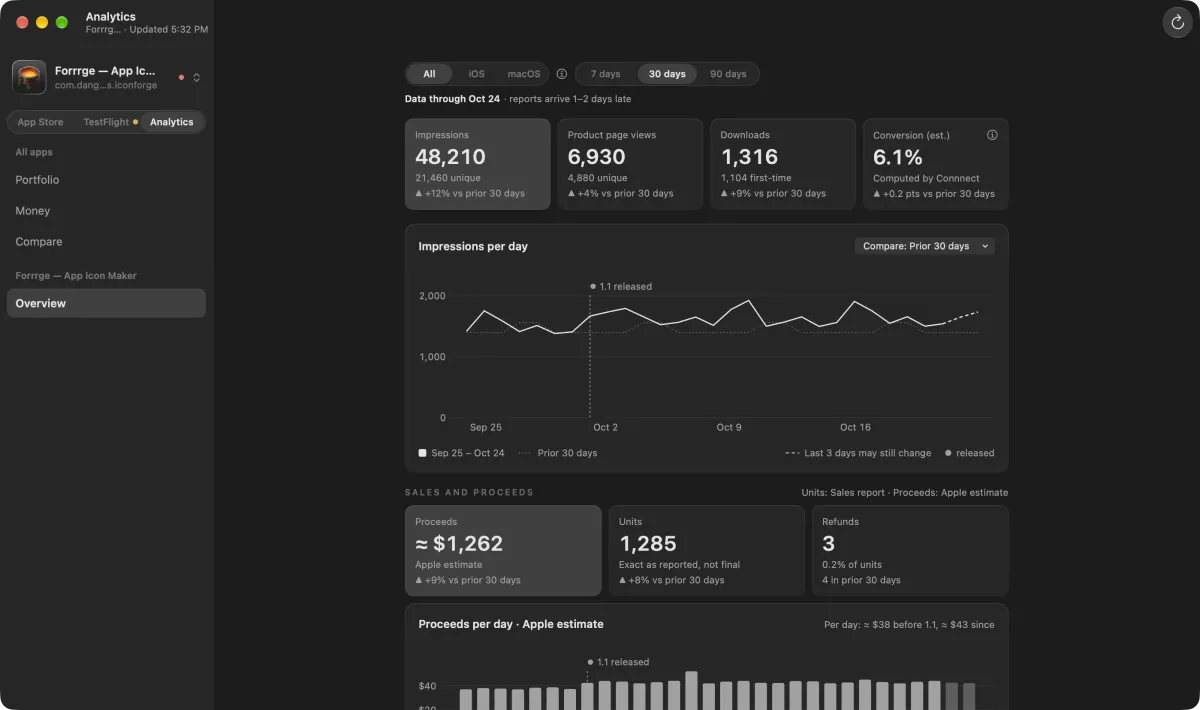The width and height of the screenshot is (1200, 710).
Task: Select the Analytics tab
Action: click(x=172, y=122)
